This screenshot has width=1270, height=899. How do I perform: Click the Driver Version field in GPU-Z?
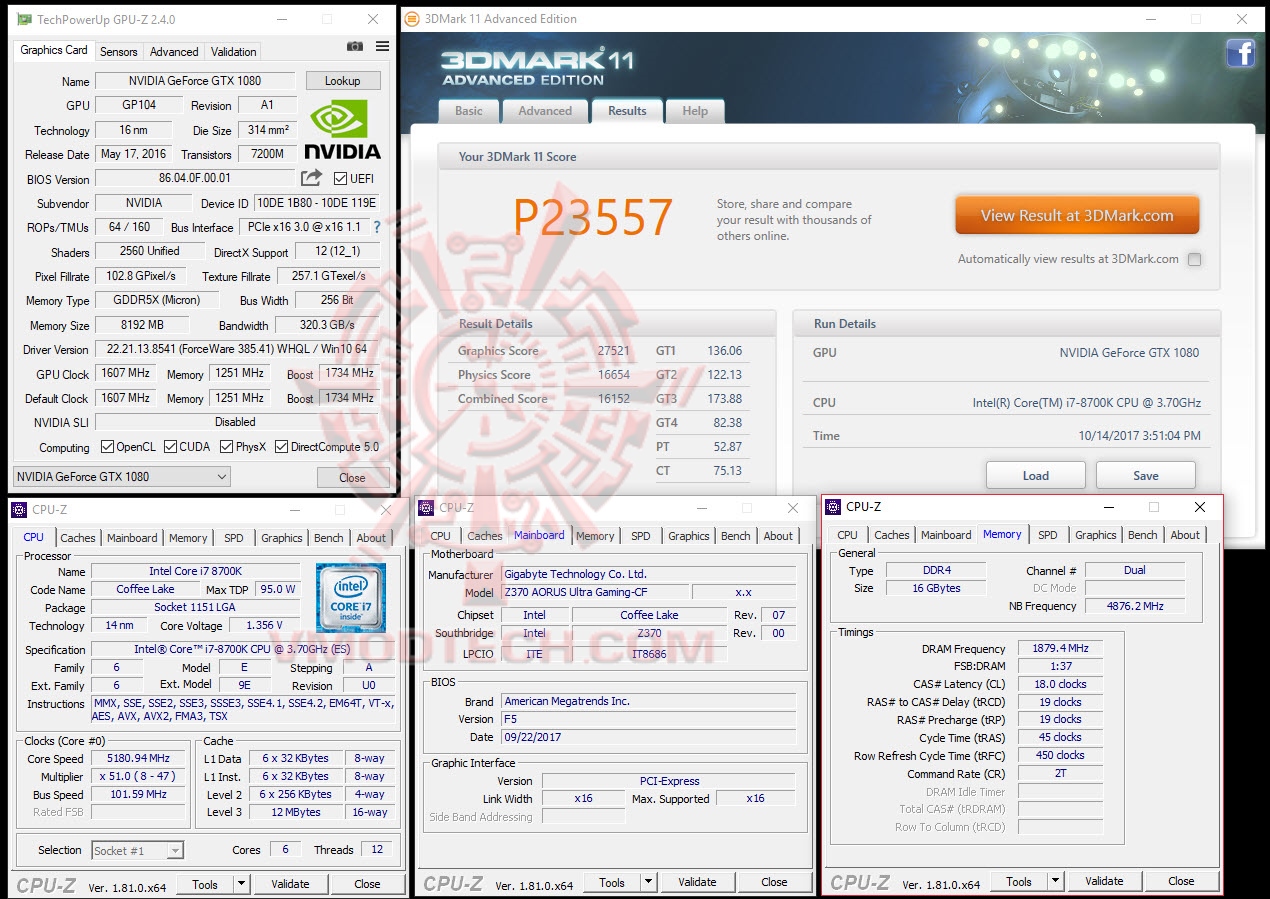click(237, 350)
